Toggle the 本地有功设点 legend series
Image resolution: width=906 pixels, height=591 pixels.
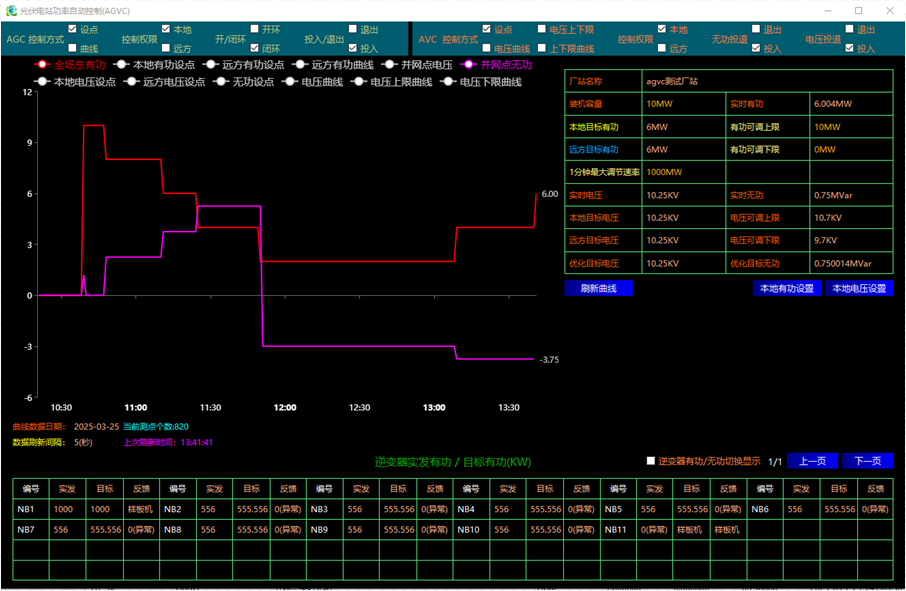(120, 65)
